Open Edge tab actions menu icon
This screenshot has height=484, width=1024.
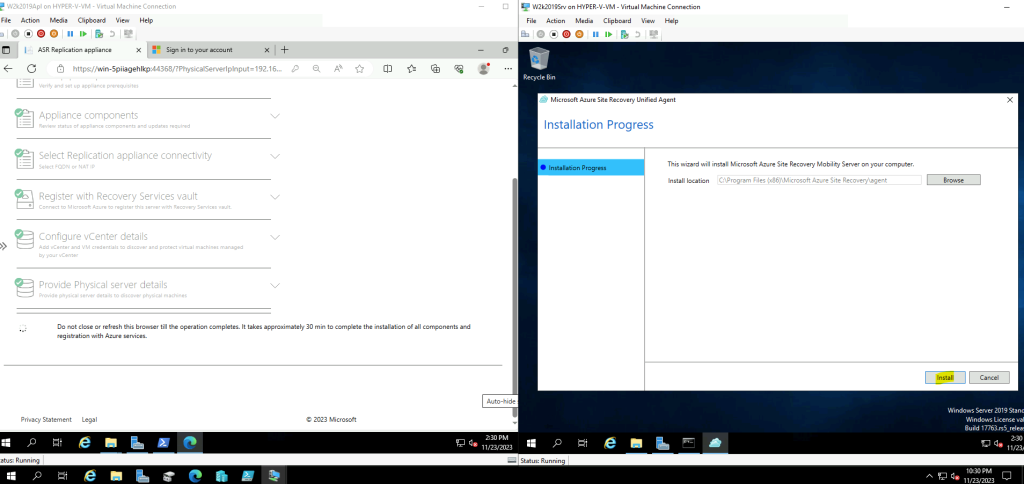click(x=7, y=50)
